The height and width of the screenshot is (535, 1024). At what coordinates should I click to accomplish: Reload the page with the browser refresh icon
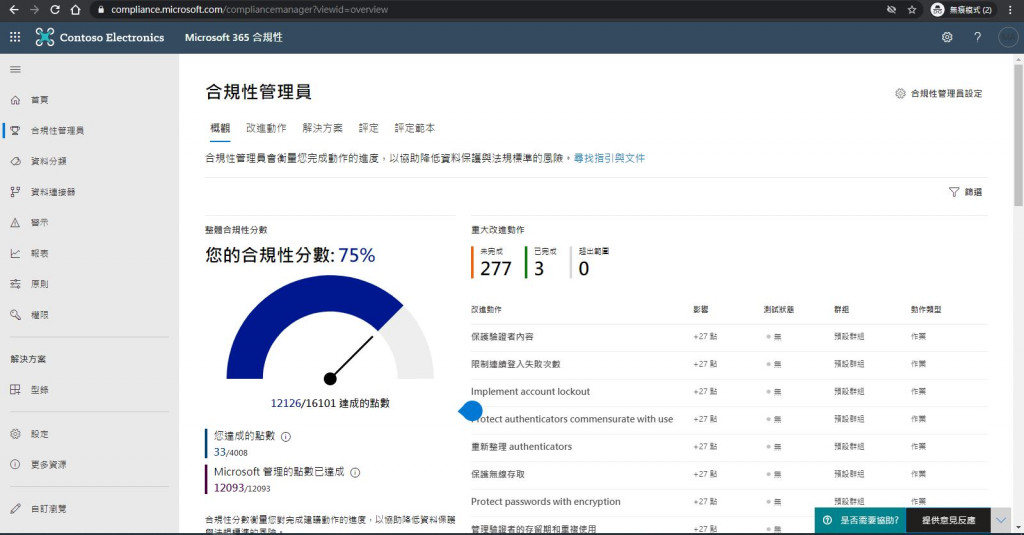coord(55,10)
